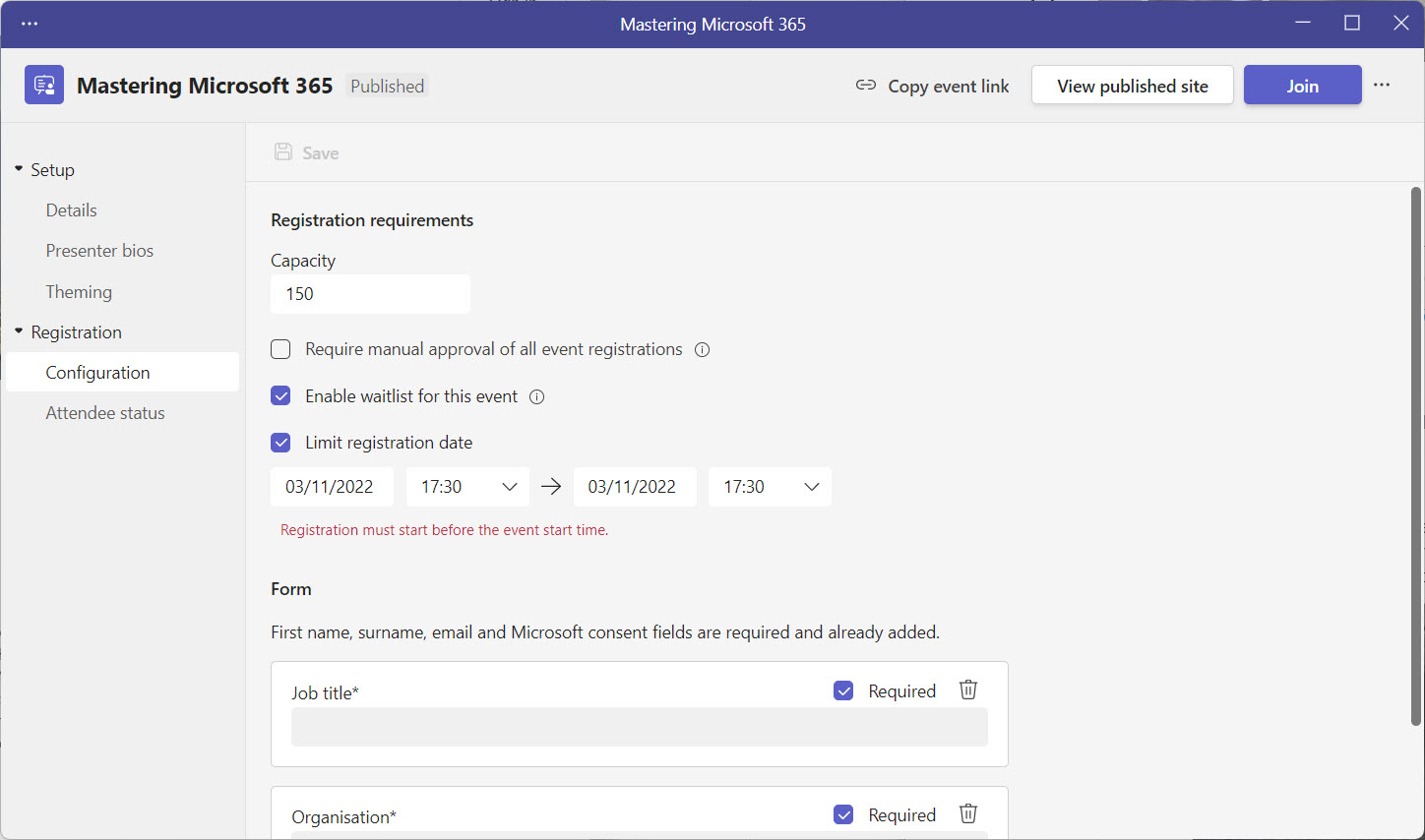1425x840 pixels.
Task: Disable waitlist for this event
Action: click(280, 395)
